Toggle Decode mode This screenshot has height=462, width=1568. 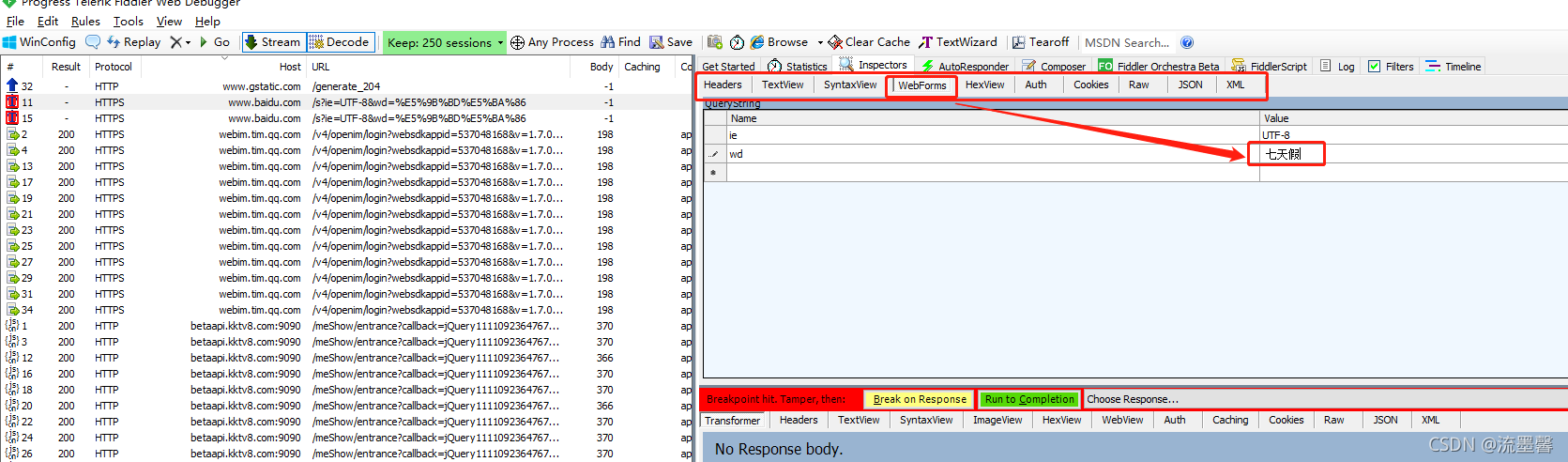pyautogui.click(x=340, y=42)
